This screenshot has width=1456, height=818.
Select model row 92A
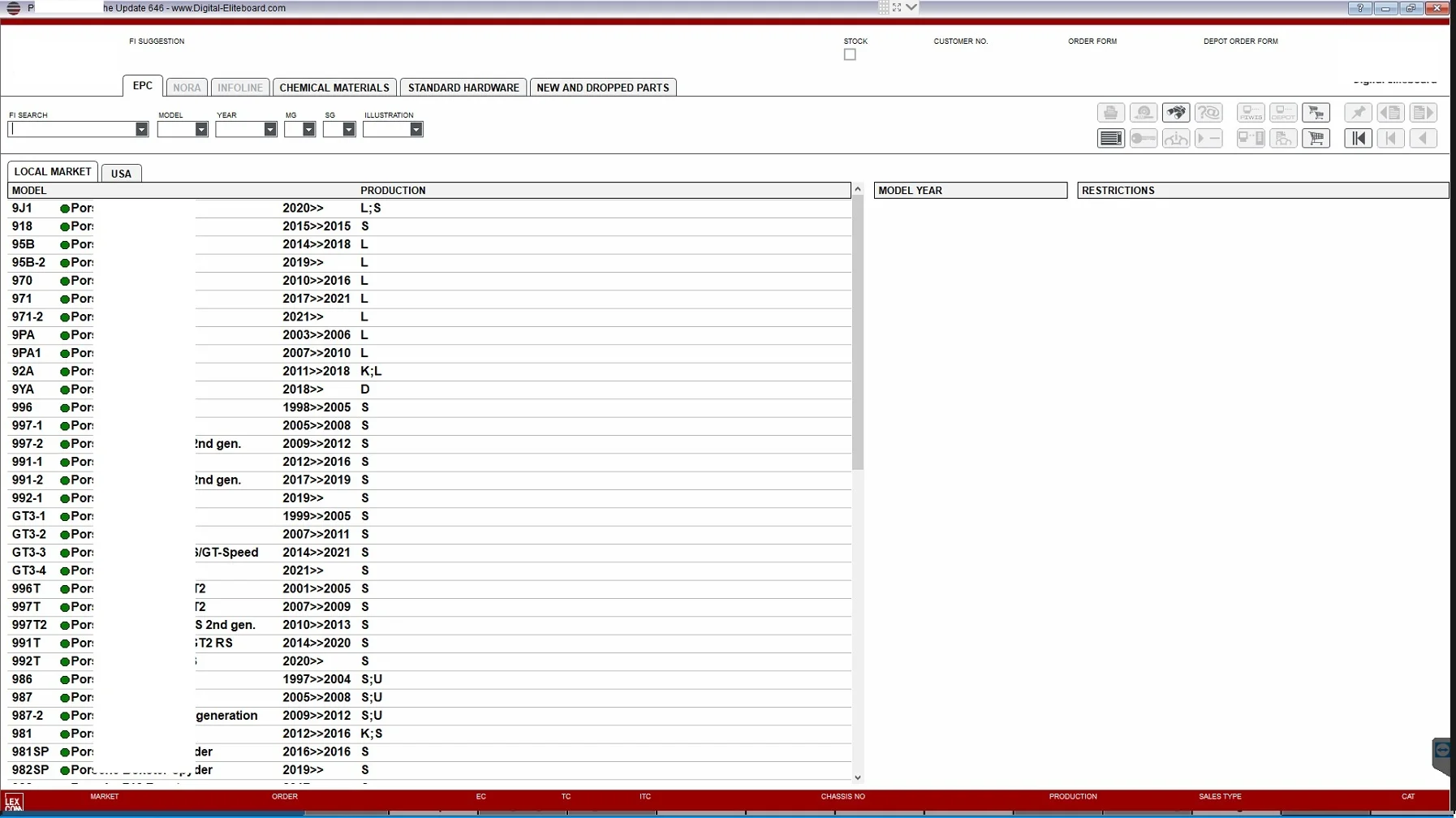tap(429, 372)
